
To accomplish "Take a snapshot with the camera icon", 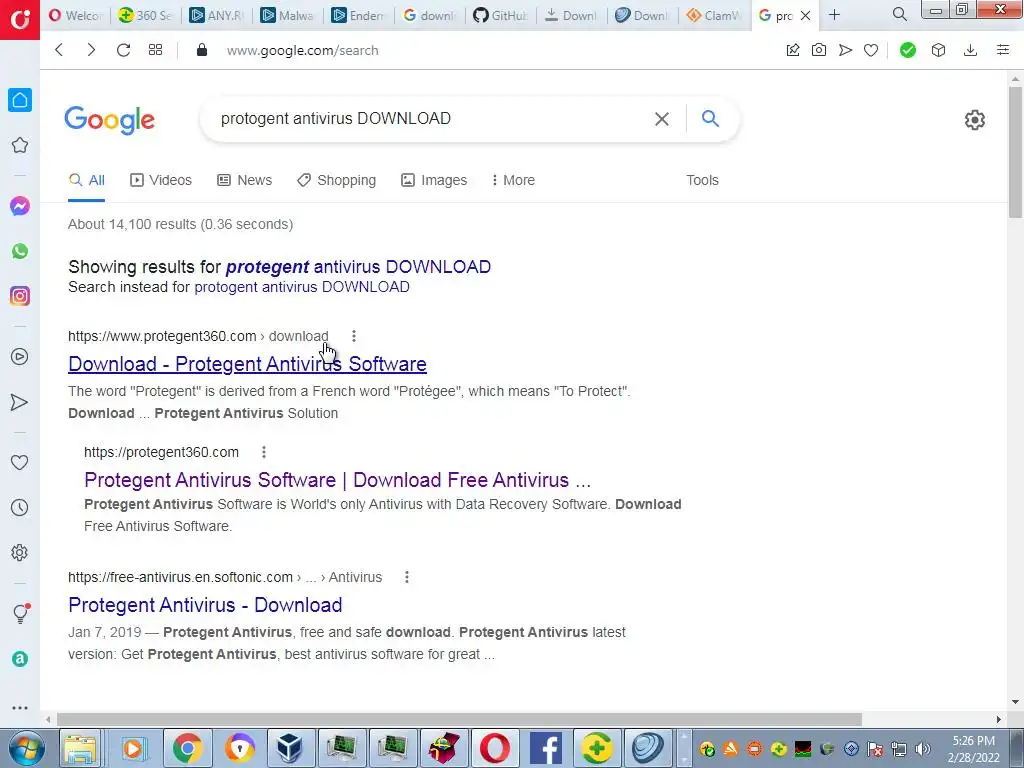I will [819, 50].
